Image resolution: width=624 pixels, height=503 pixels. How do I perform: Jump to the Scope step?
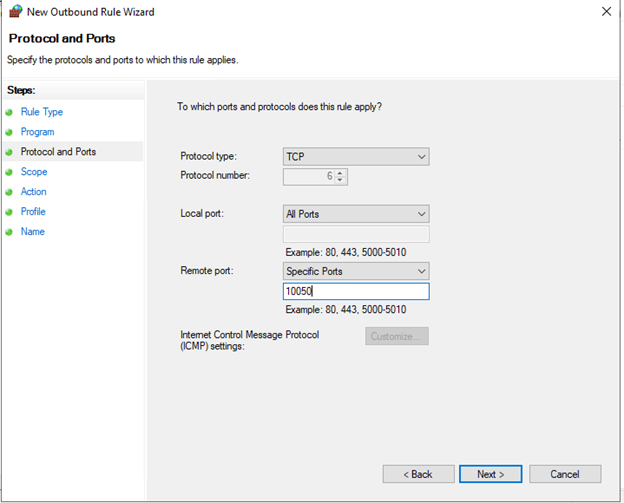[x=34, y=172]
